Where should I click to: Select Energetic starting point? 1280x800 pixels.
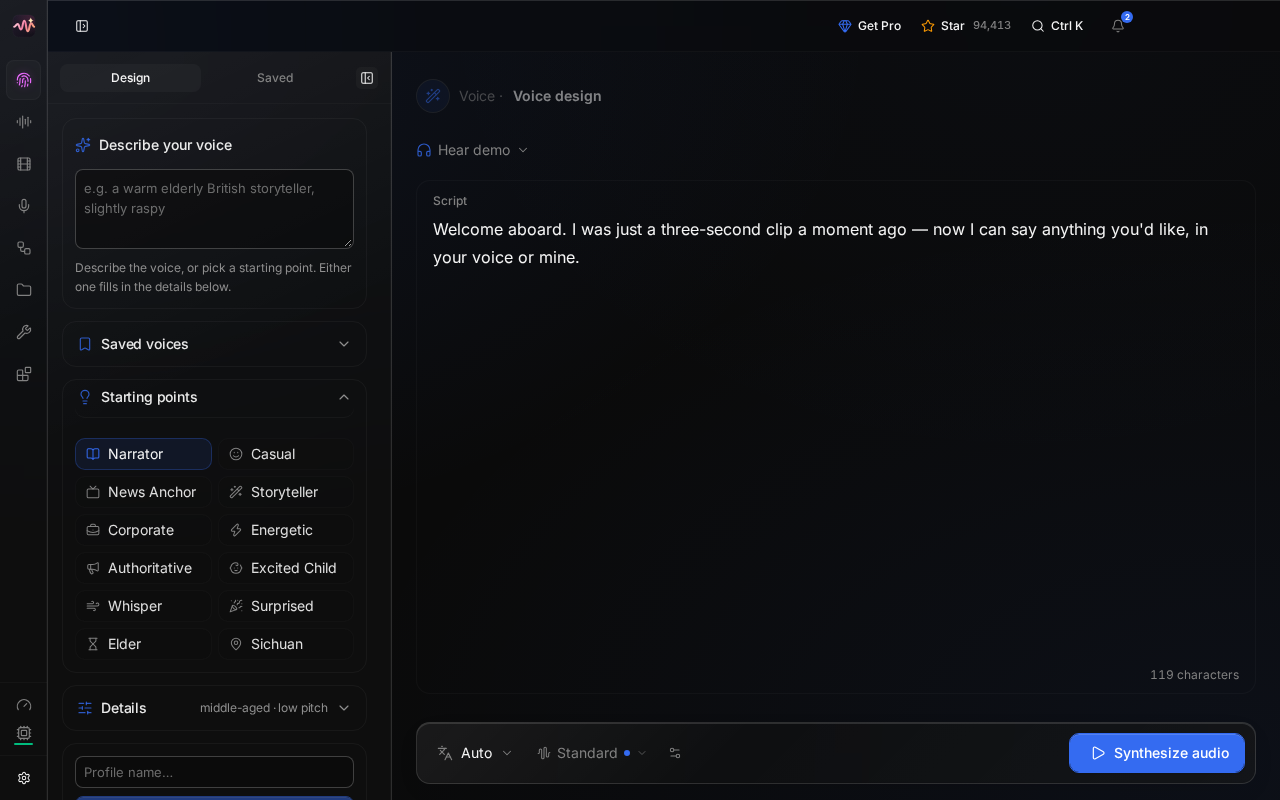click(286, 530)
